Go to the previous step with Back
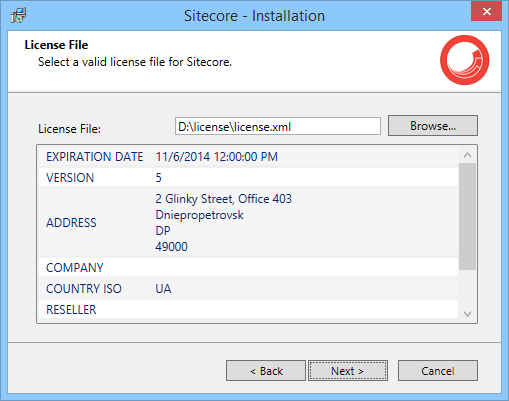Viewport: 509px width, 401px height. click(266, 370)
